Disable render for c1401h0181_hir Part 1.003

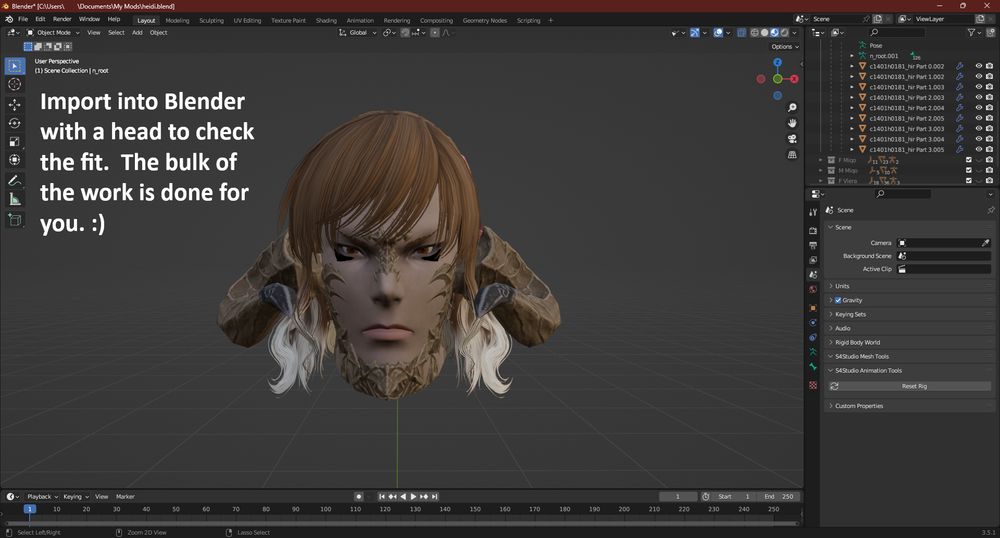click(x=989, y=87)
